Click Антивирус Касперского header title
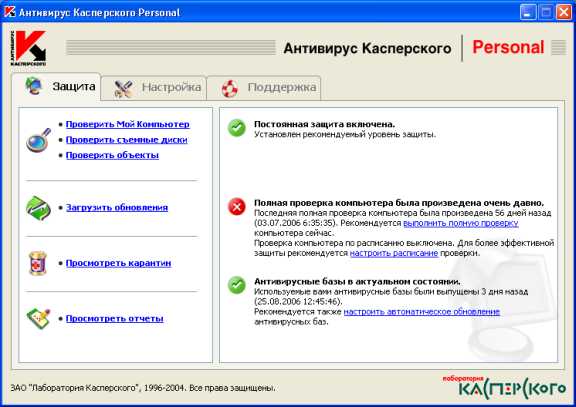 point(367,48)
